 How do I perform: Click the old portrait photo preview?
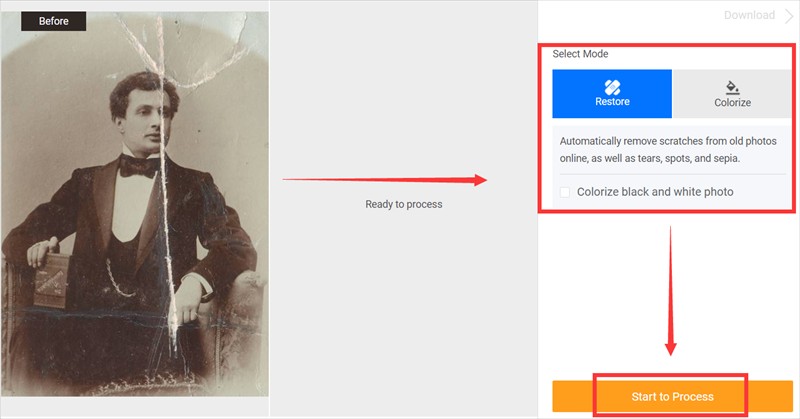pyautogui.click(x=135, y=204)
